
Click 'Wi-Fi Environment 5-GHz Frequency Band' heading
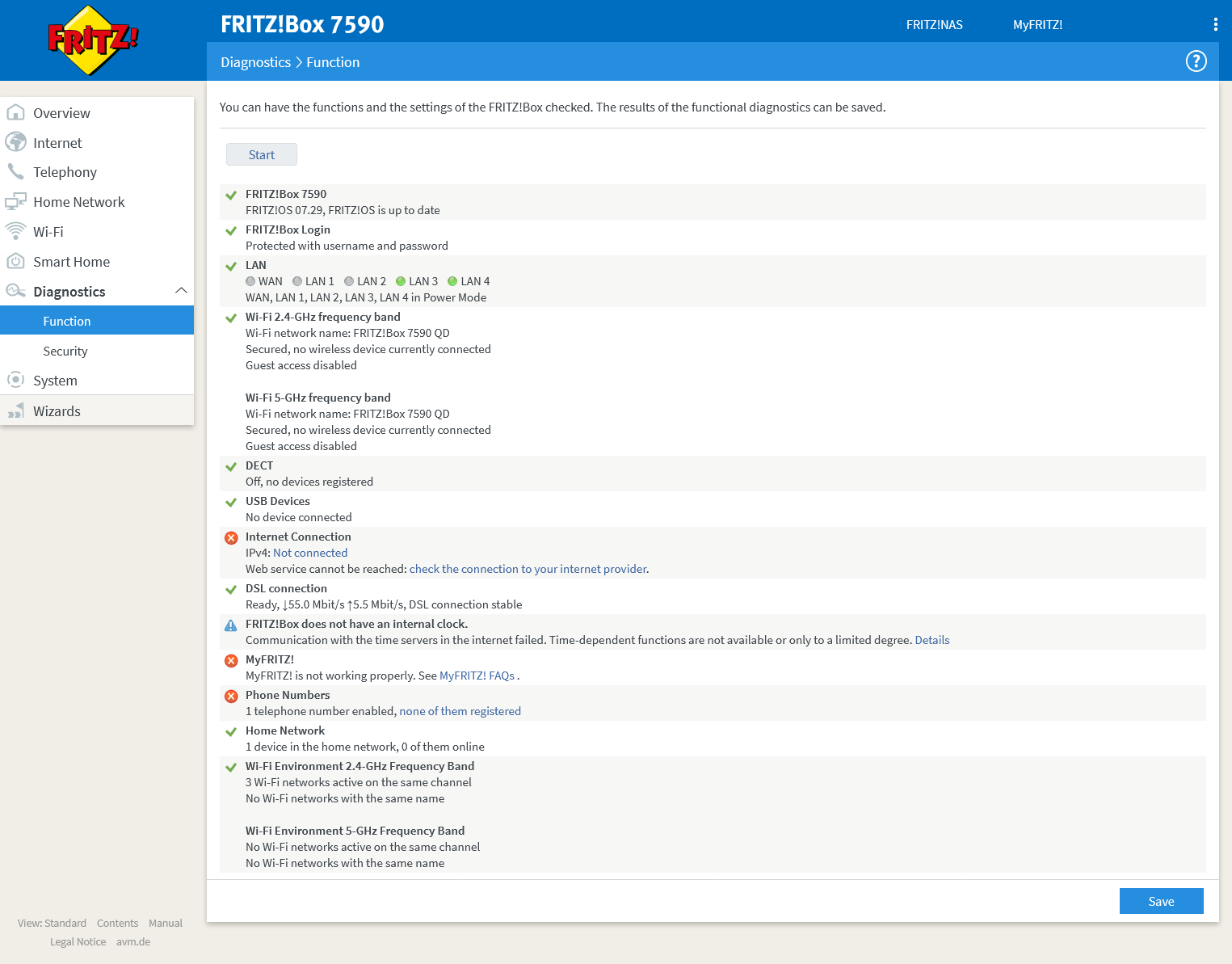click(355, 831)
